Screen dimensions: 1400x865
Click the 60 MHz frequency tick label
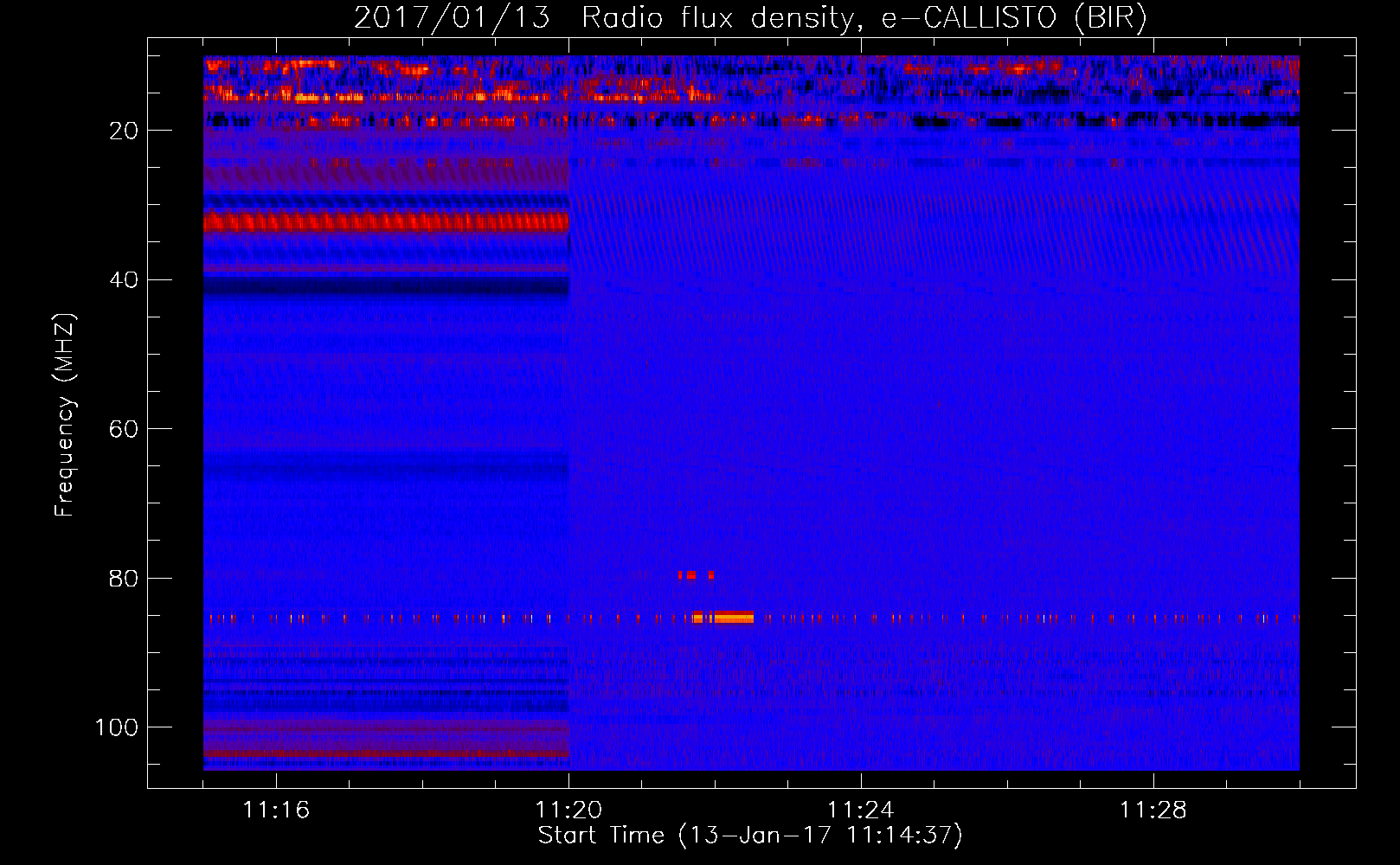pyautogui.click(x=125, y=429)
